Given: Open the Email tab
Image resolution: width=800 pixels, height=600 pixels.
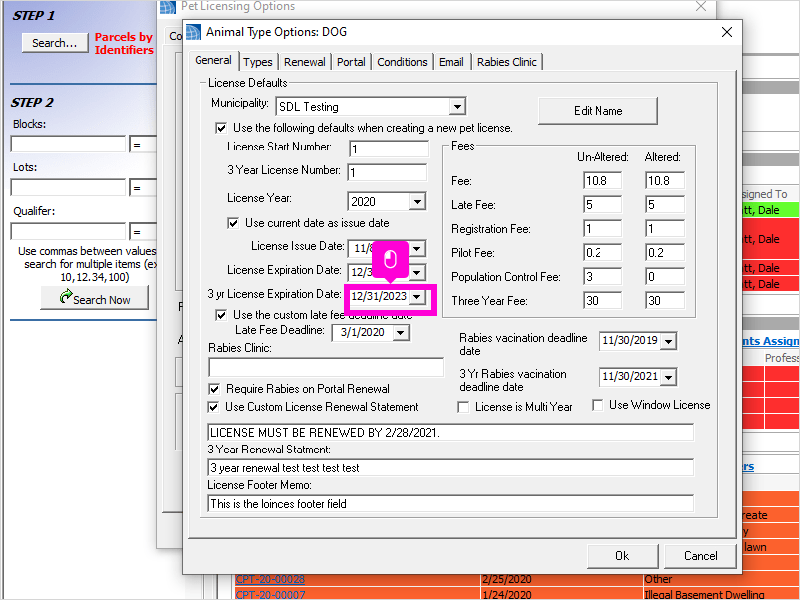Looking at the screenshot, I should click(451, 62).
